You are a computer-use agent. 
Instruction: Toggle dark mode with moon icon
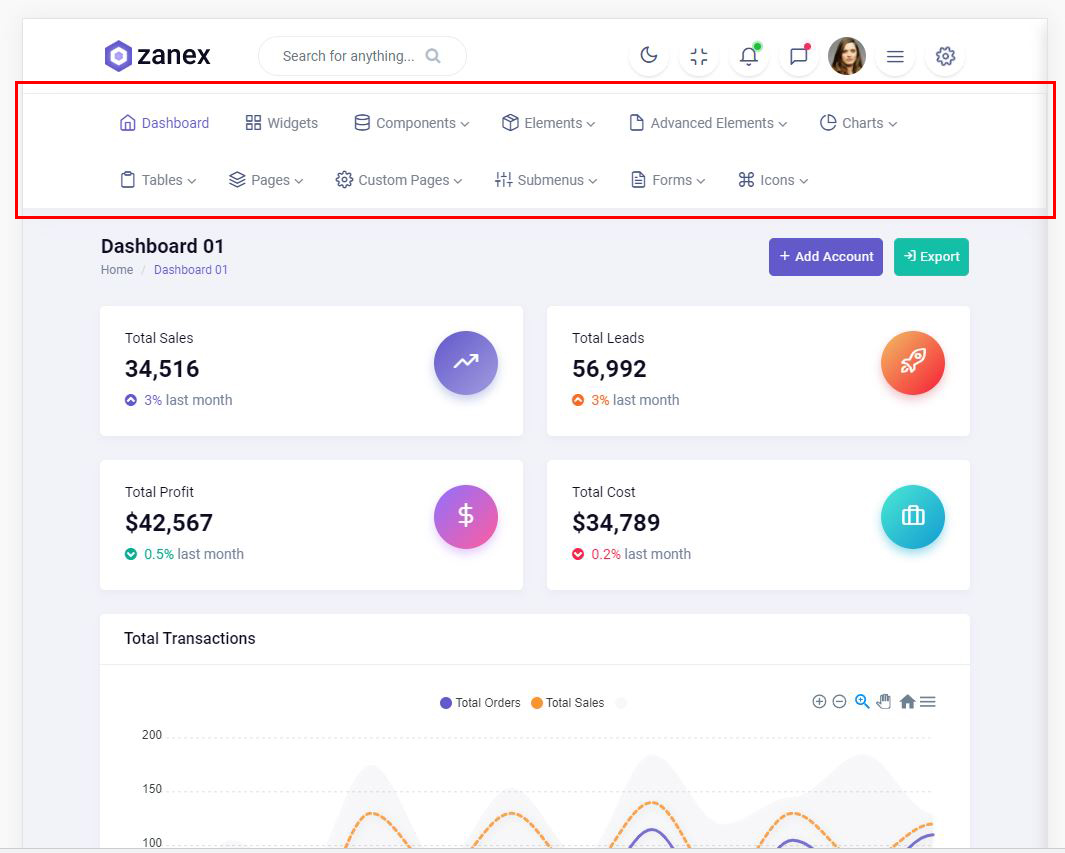(649, 56)
